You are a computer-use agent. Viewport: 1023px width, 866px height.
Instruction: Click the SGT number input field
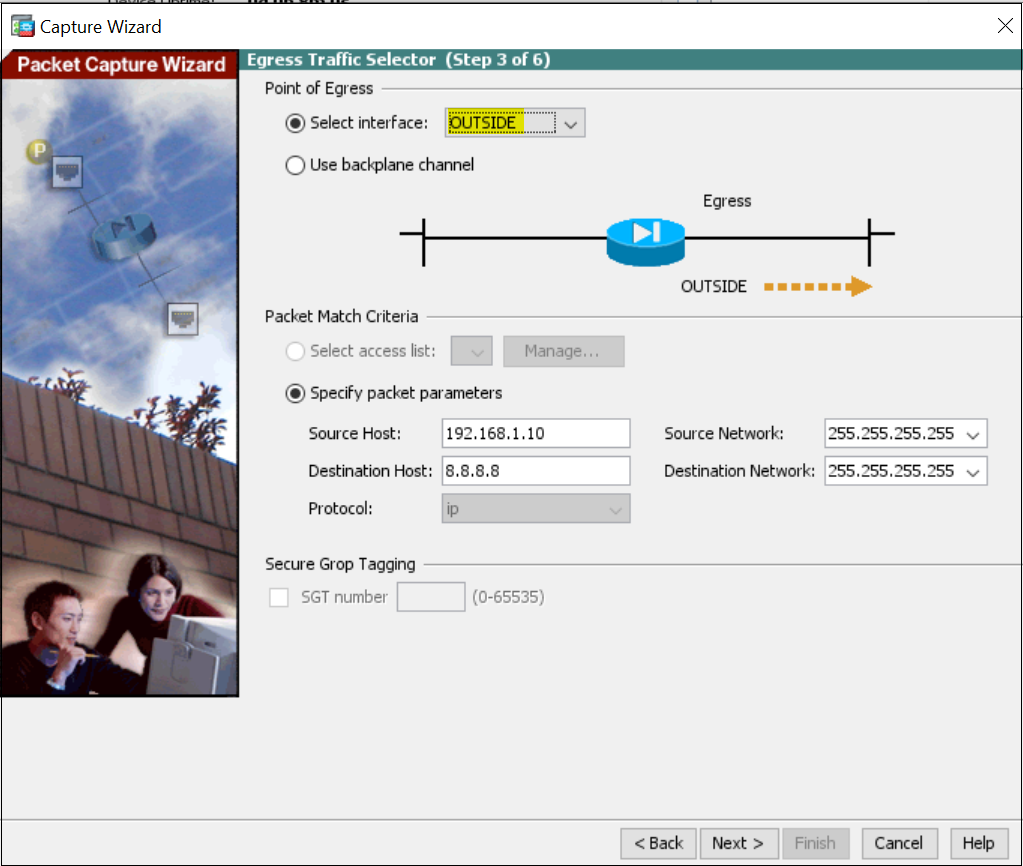[x=431, y=597]
